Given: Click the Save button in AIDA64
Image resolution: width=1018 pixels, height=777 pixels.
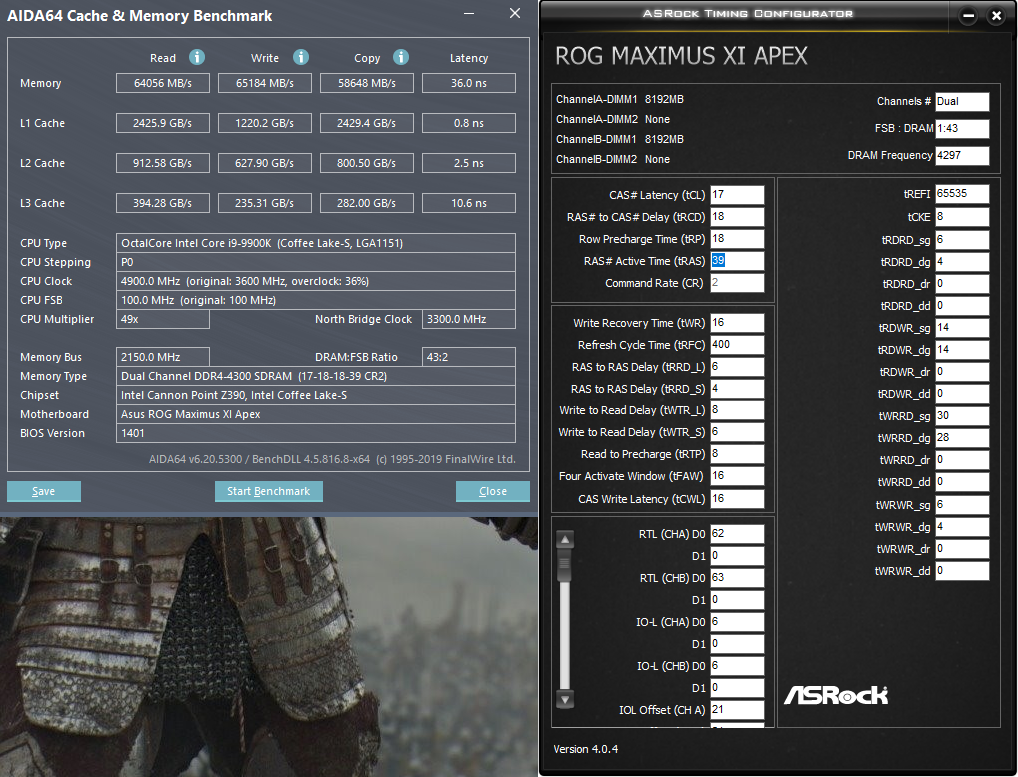Looking at the screenshot, I should pos(43,491).
